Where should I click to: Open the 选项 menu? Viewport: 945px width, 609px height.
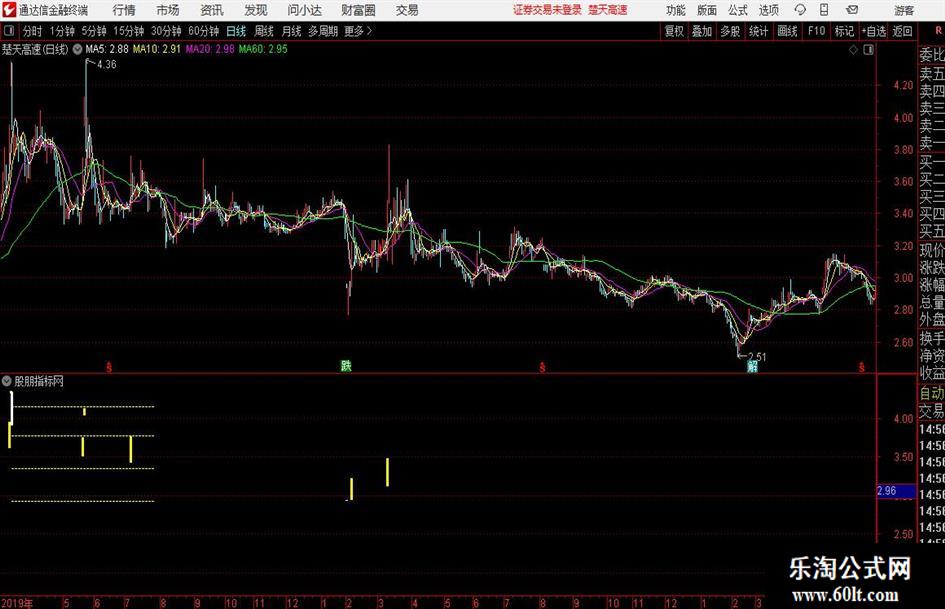click(768, 10)
